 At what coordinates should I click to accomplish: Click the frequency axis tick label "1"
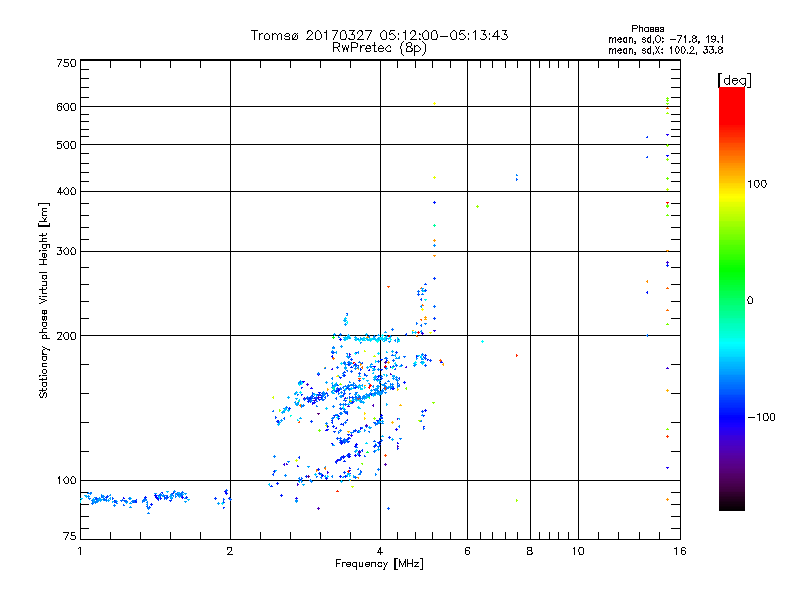[x=80, y=551]
